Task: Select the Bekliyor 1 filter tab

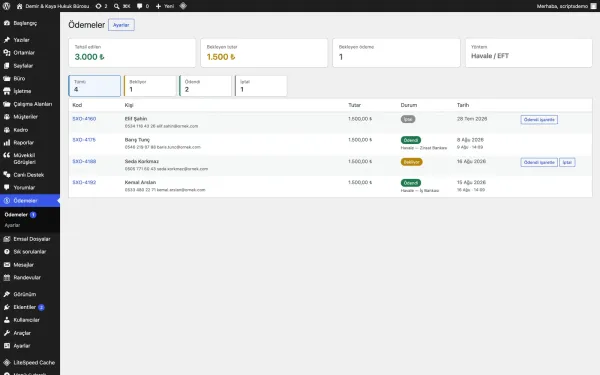Action: tap(150, 86)
